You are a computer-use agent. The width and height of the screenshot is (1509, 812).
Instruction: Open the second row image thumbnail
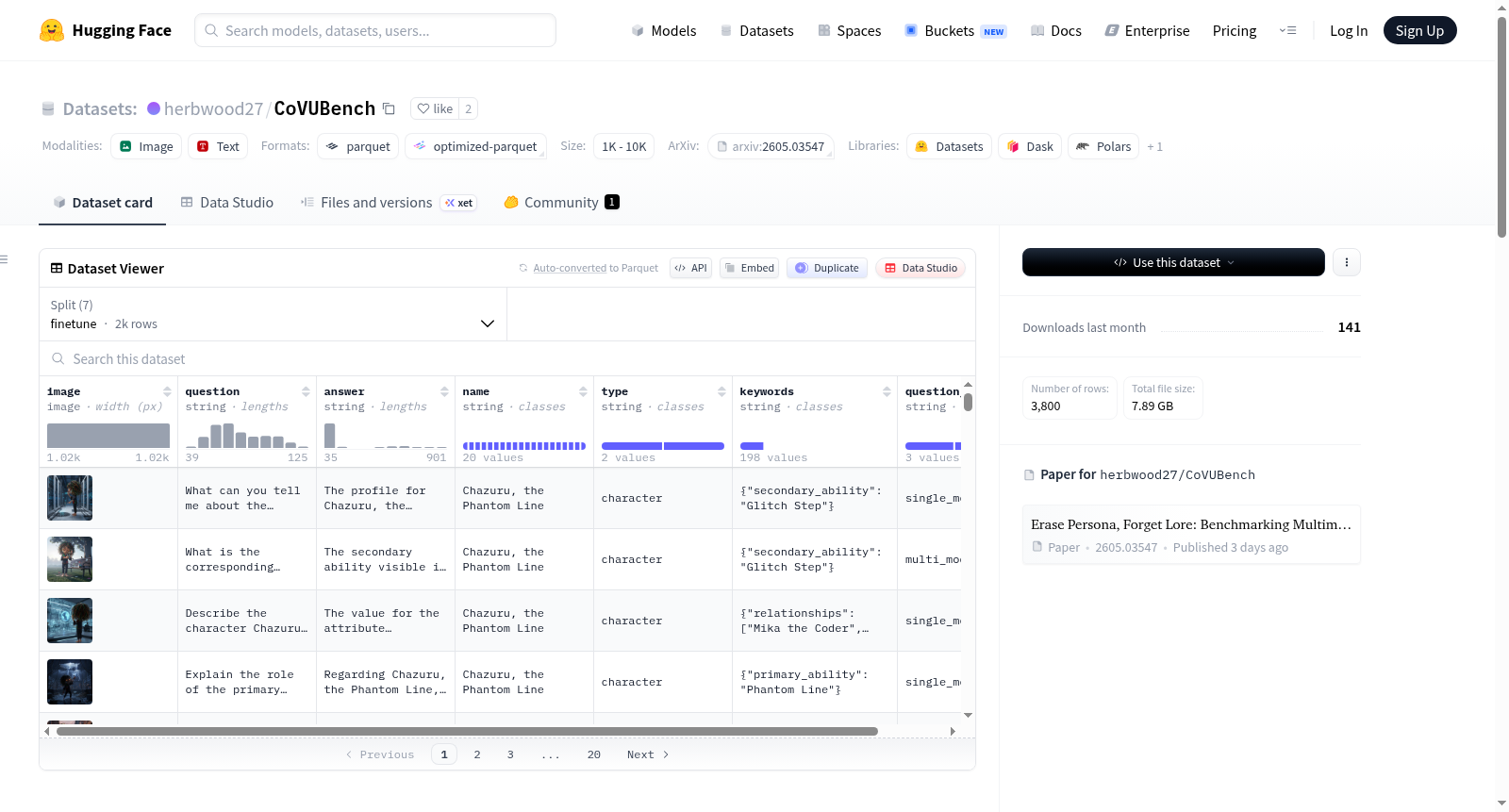click(70, 559)
